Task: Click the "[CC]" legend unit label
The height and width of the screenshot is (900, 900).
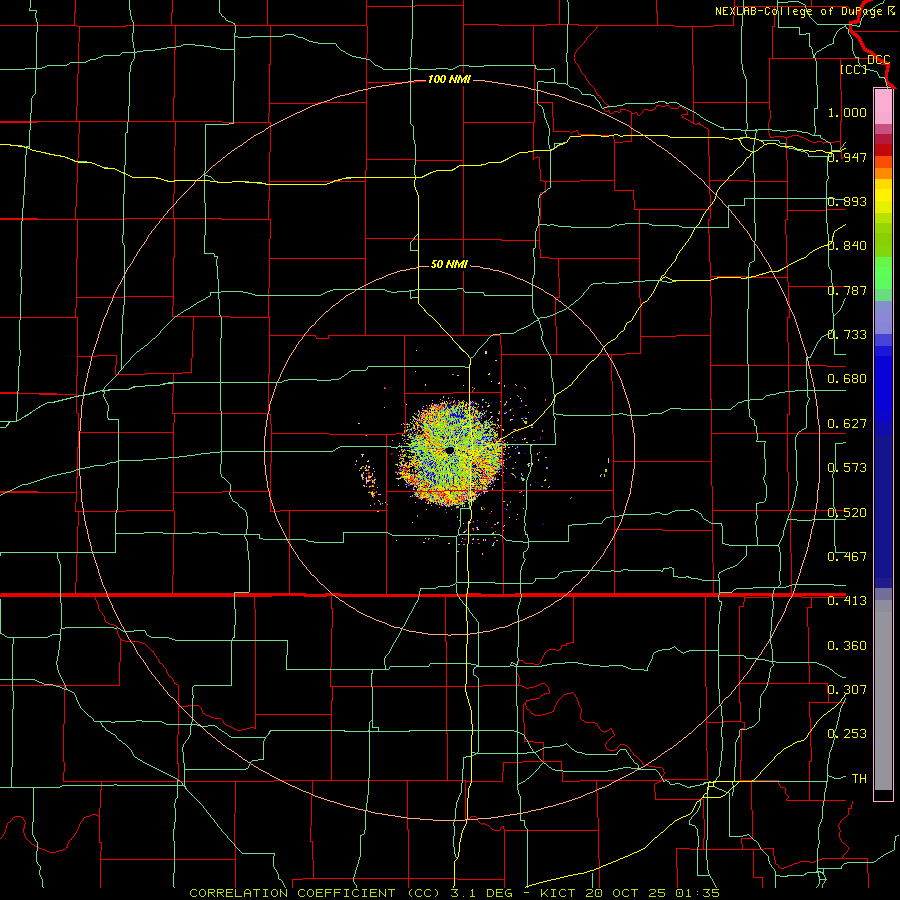Action: pos(854,69)
